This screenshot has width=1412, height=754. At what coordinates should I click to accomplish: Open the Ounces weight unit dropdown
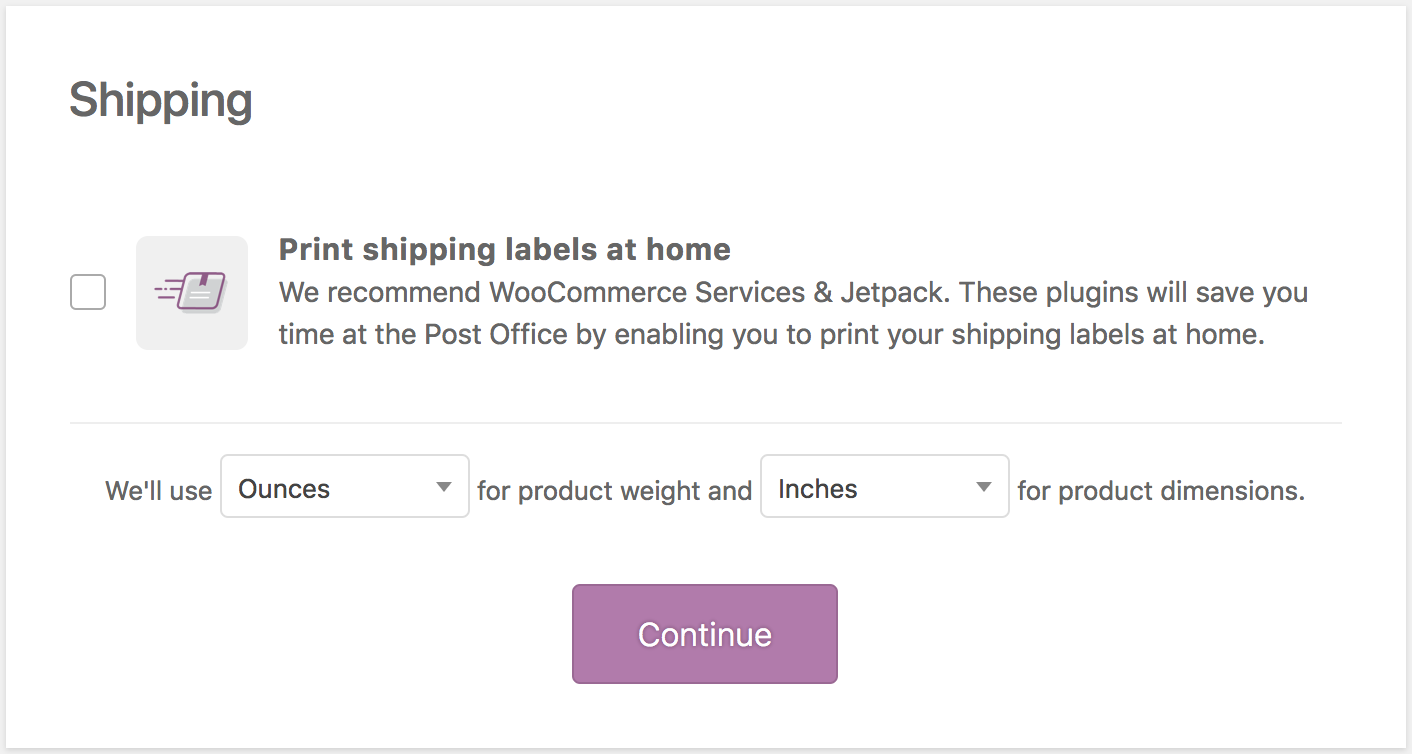coord(345,487)
